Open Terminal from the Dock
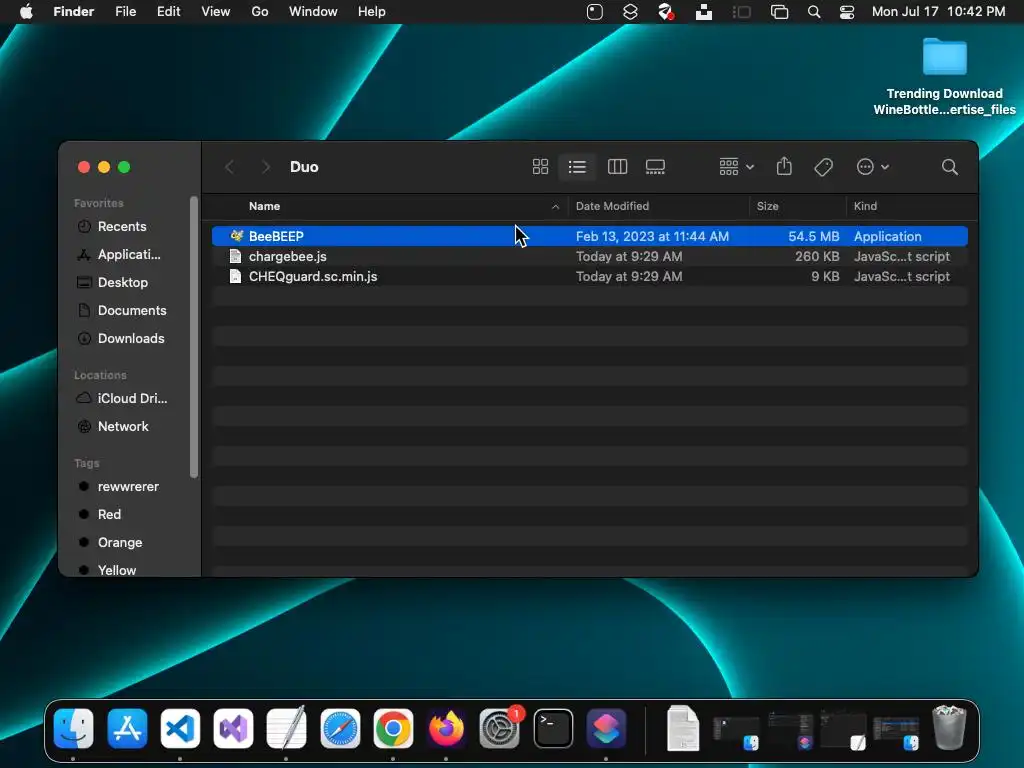Viewport: 1024px width, 768px height. coord(553,728)
